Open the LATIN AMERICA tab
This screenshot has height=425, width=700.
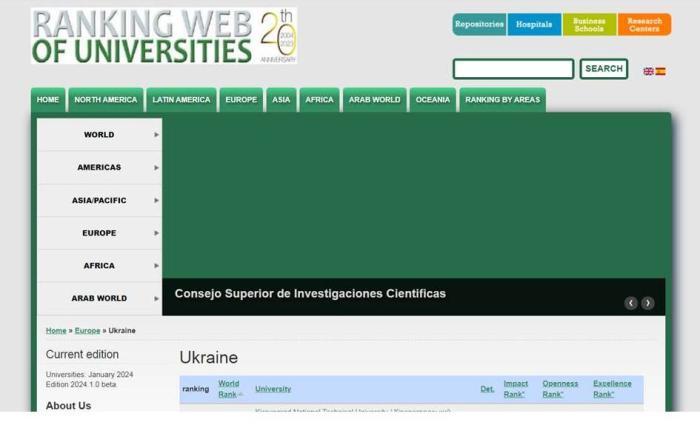click(x=181, y=100)
